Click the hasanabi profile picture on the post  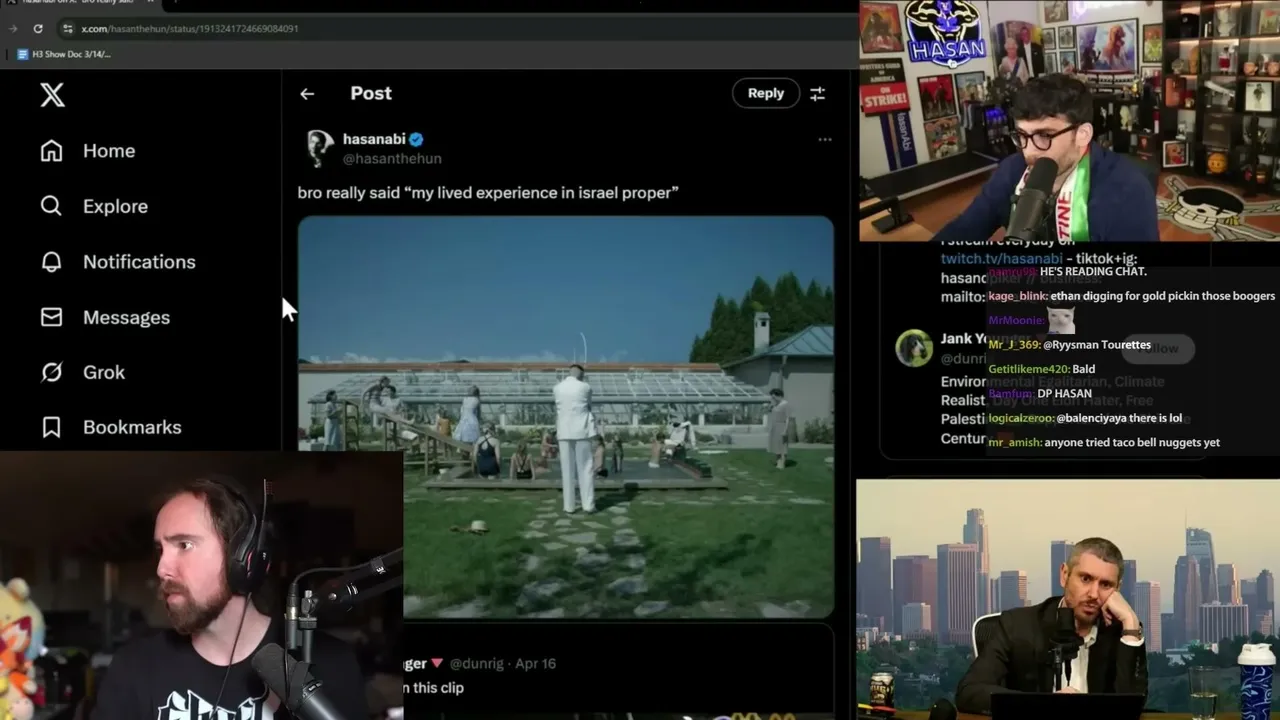coord(320,148)
